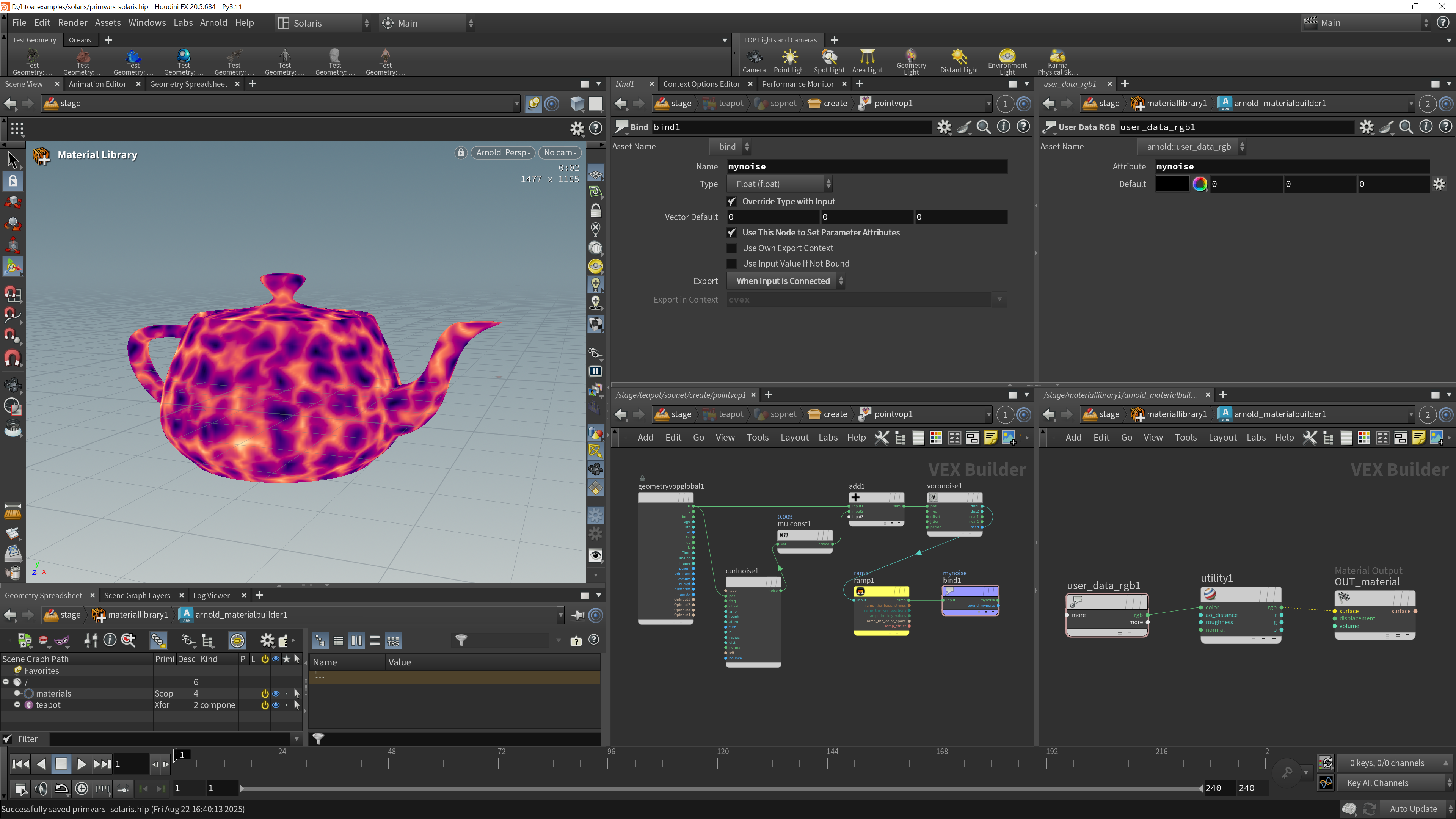1456x819 pixels.
Task: Add a Distant Light from the shelf
Action: click(x=959, y=61)
